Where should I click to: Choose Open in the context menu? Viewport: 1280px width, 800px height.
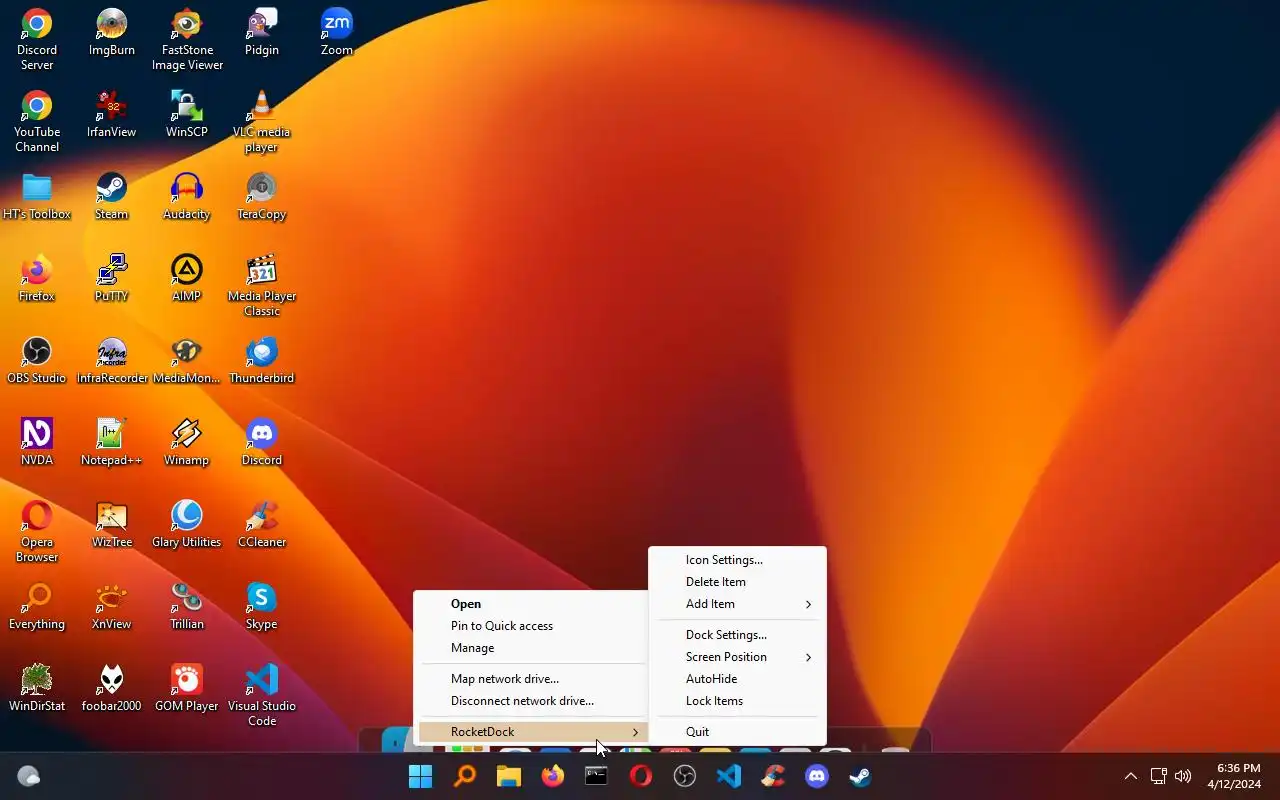point(532,604)
